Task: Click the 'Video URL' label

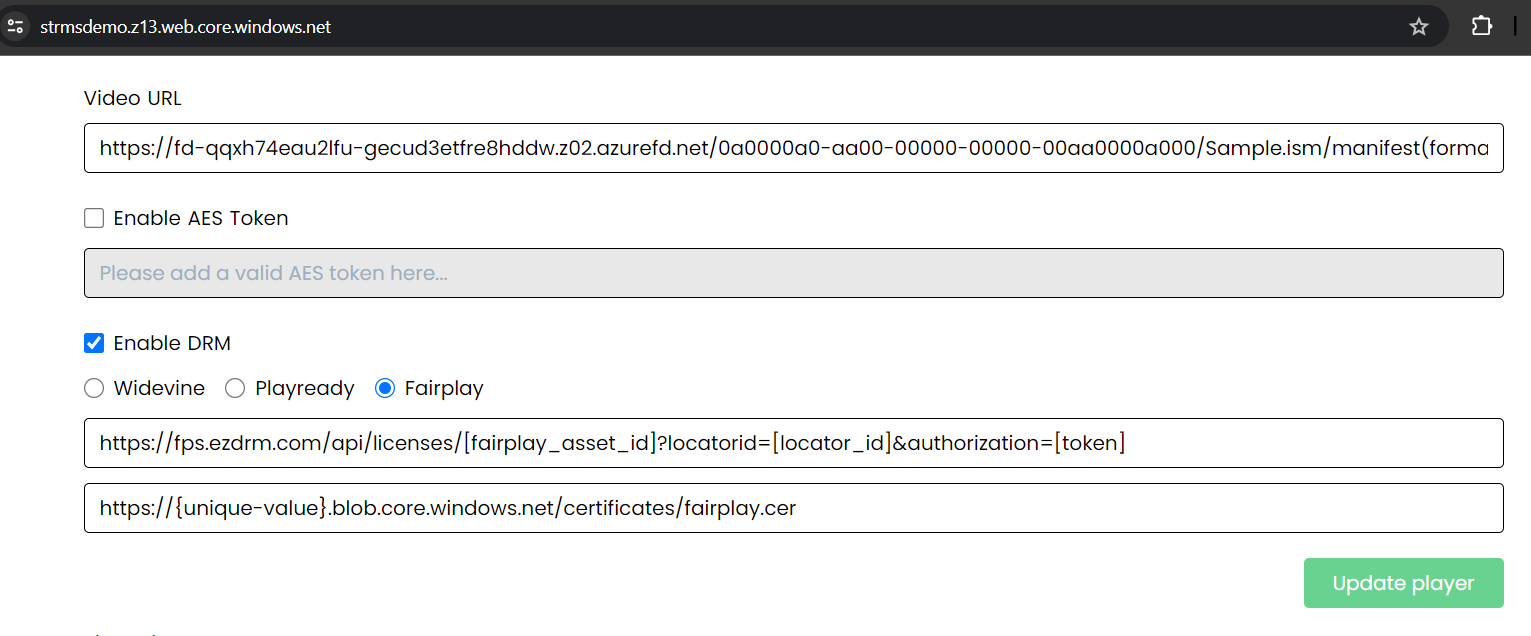Action: pyautogui.click(x=133, y=98)
